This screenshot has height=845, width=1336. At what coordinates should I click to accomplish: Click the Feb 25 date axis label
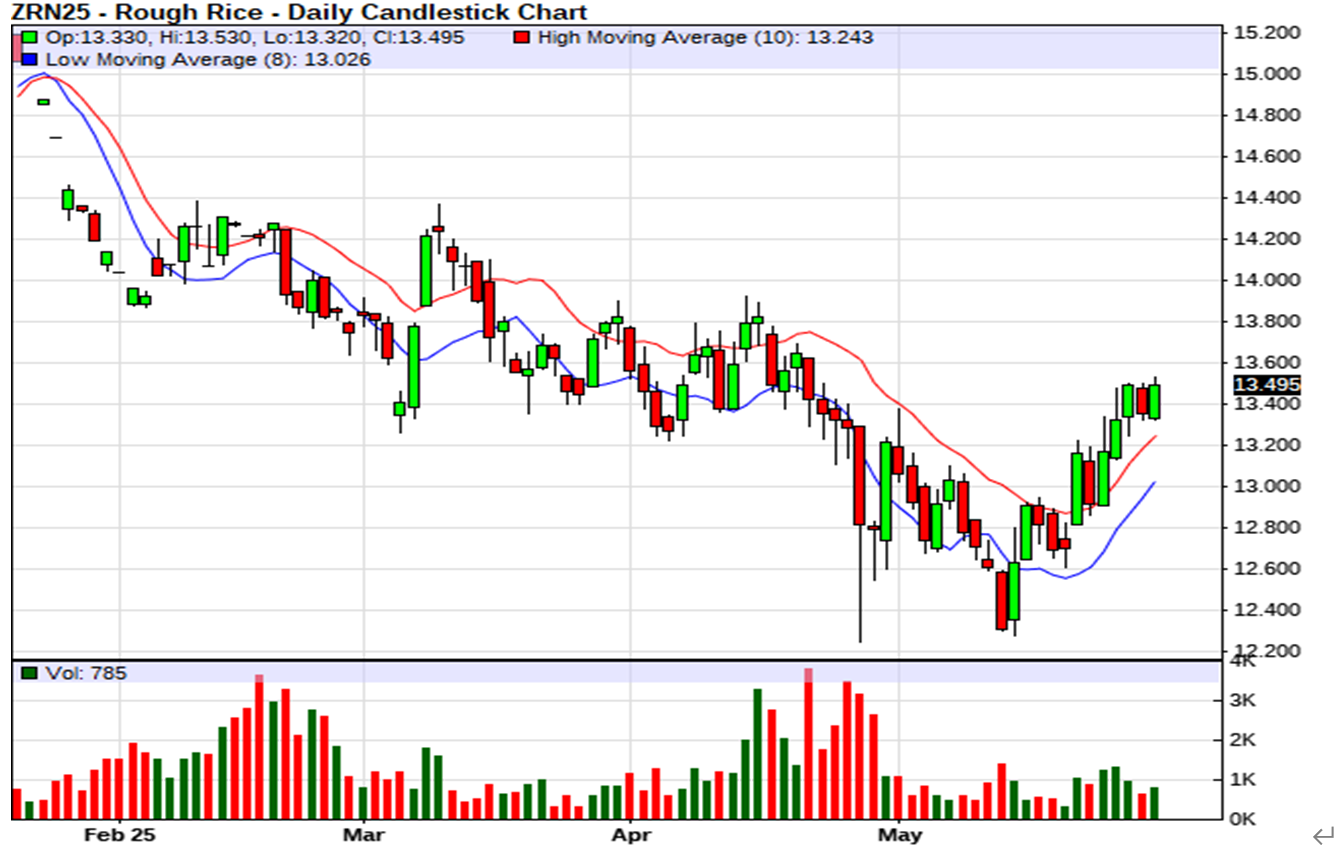119,833
